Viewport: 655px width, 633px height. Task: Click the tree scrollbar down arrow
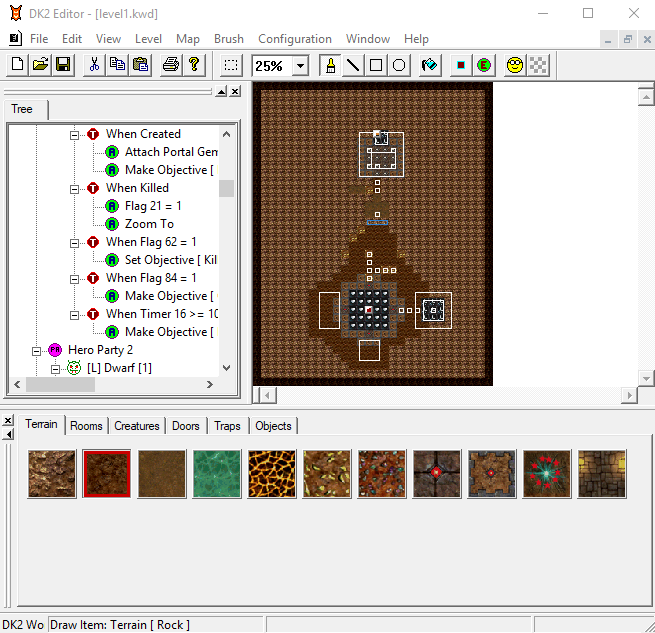[x=226, y=368]
